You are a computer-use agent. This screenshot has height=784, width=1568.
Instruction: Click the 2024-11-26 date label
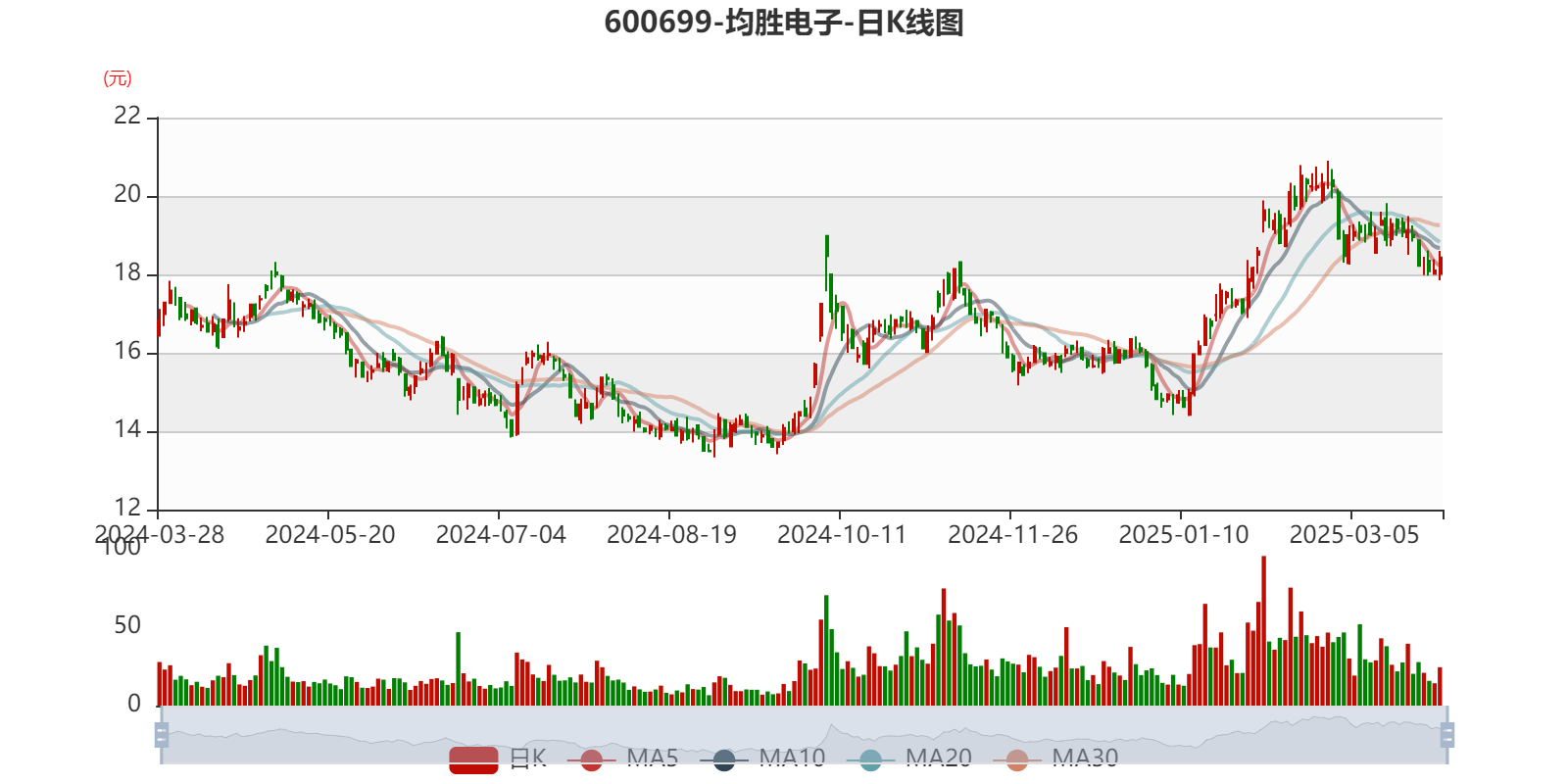tap(1012, 535)
